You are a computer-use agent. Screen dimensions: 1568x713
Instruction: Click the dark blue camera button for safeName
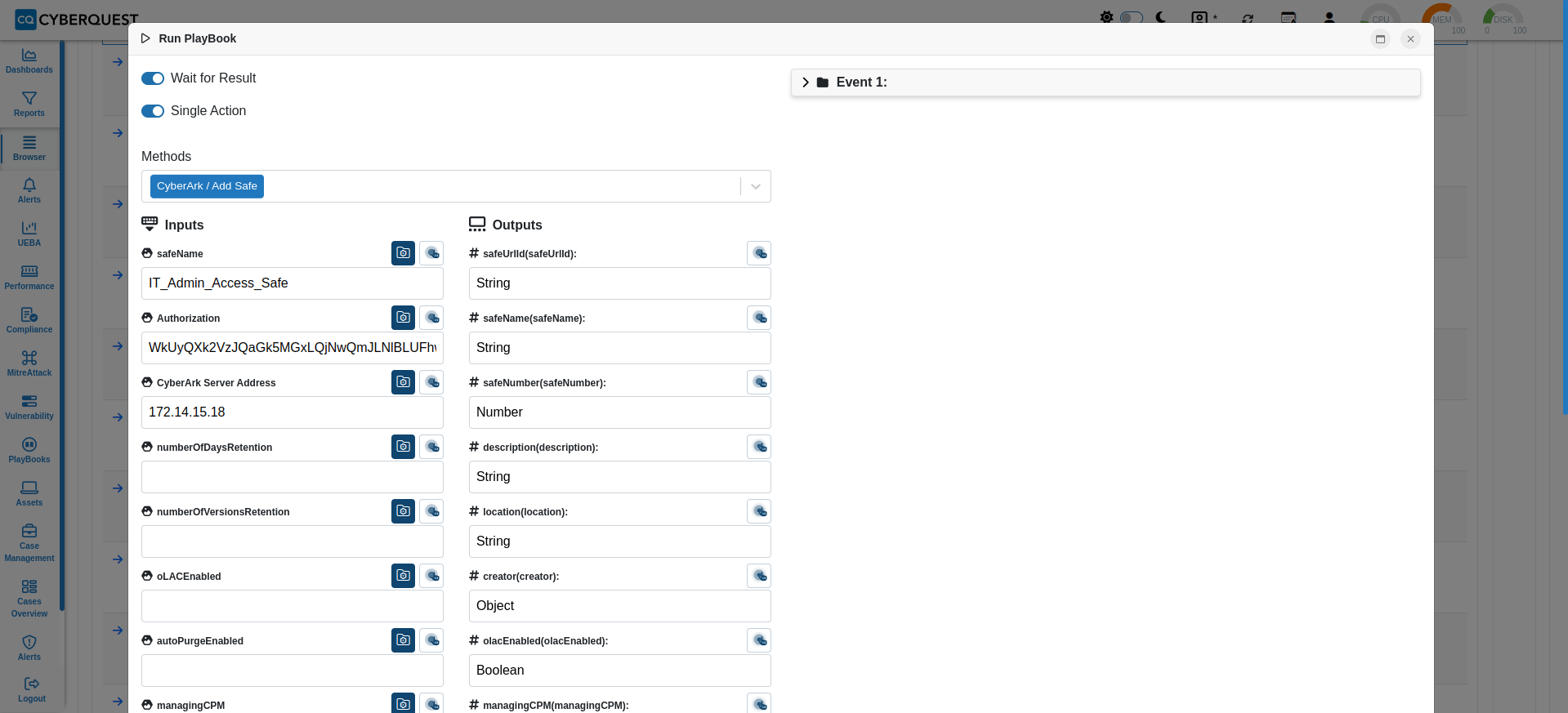(404, 253)
